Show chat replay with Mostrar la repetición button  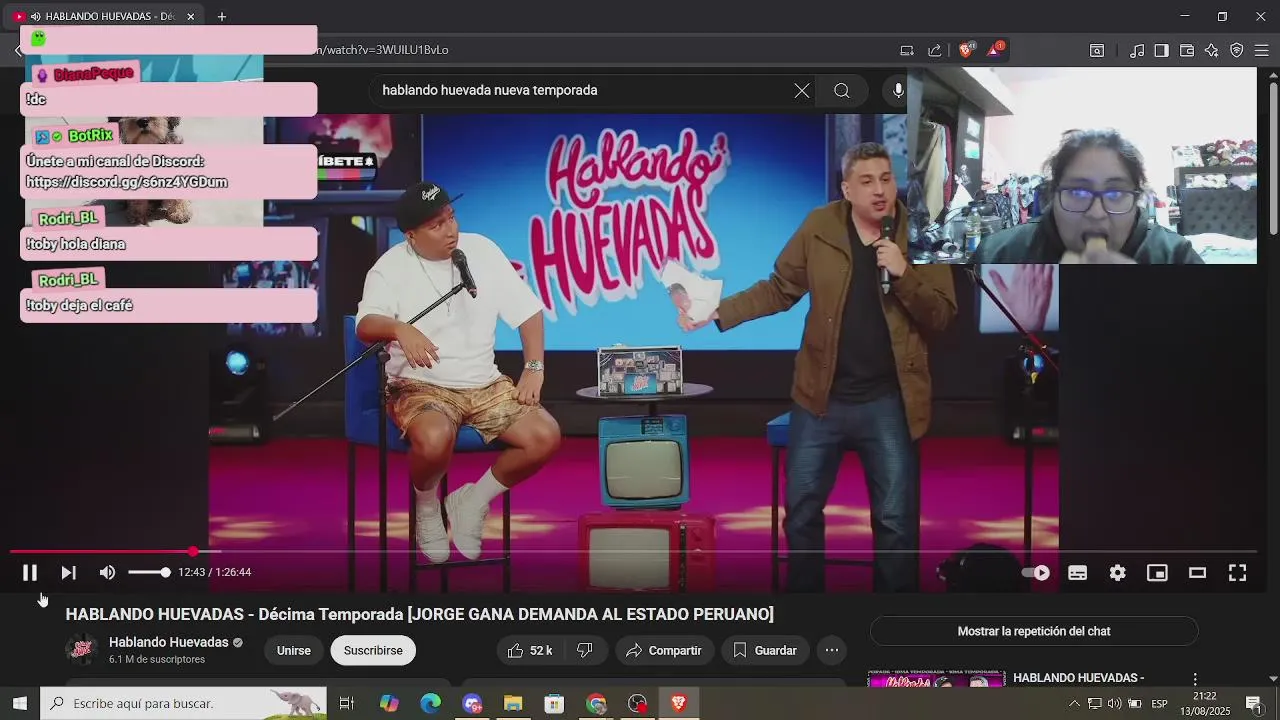pyautogui.click(x=1034, y=631)
